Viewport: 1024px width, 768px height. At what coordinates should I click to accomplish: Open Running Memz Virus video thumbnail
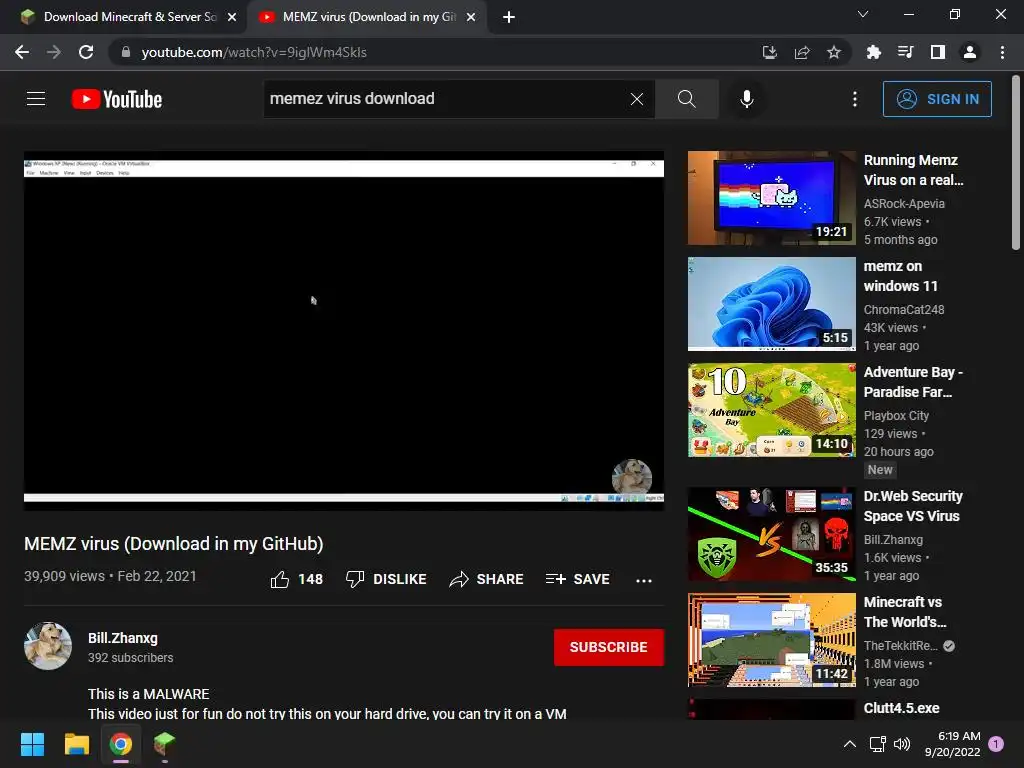tap(771, 198)
